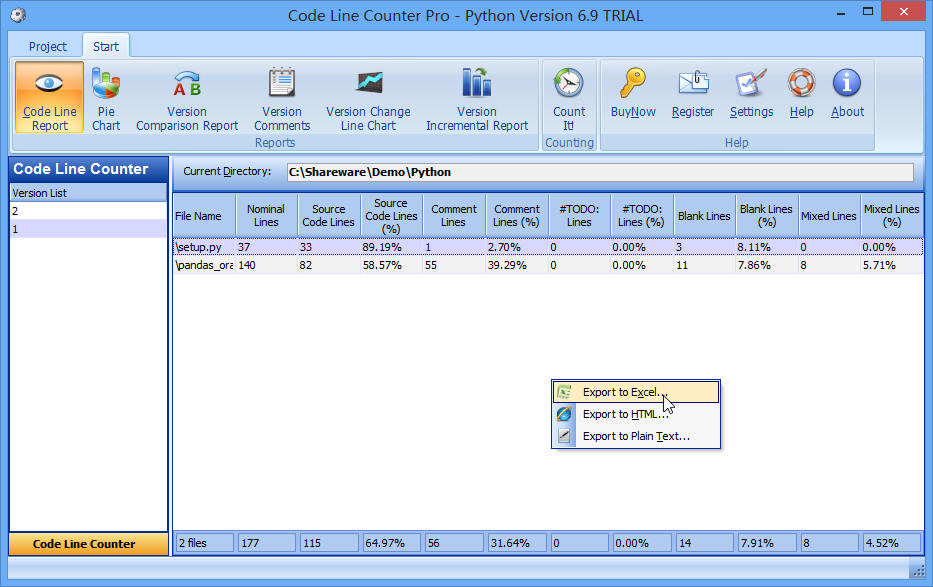
Task: Select the \pandas_ora file row
Action: click(x=548, y=265)
